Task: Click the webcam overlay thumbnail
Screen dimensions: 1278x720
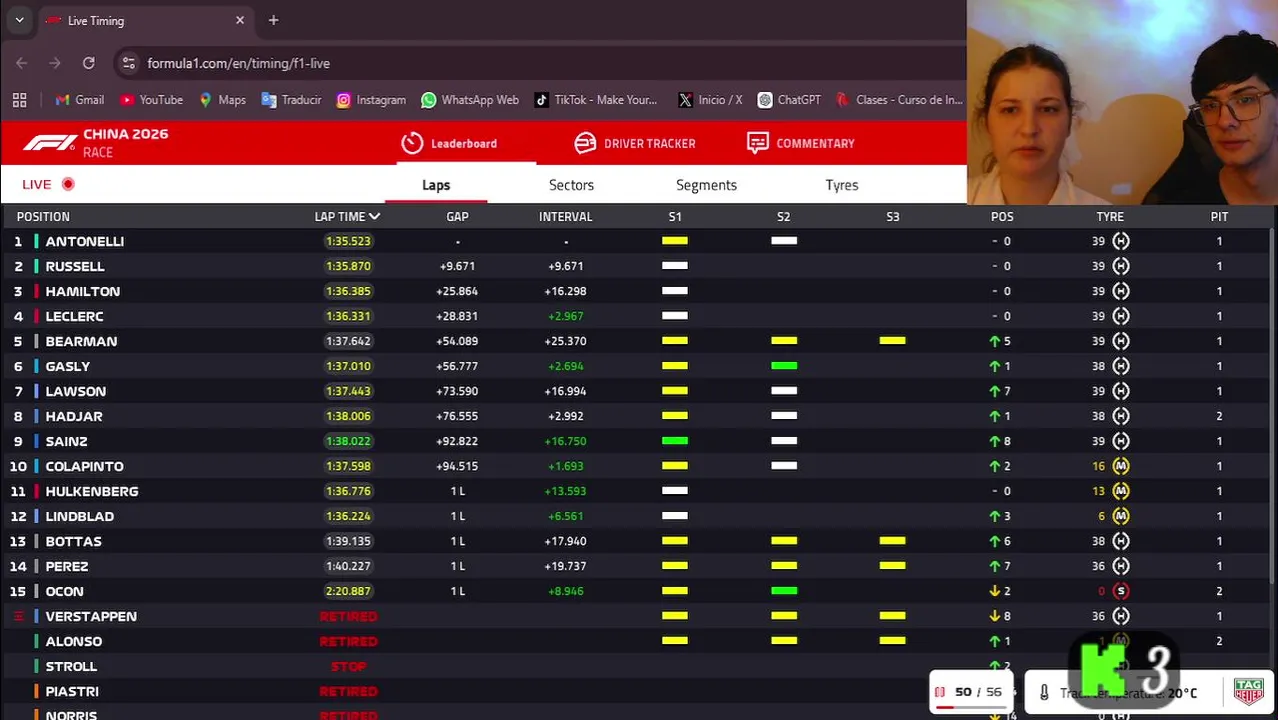Action: (x=1122, y=102)
